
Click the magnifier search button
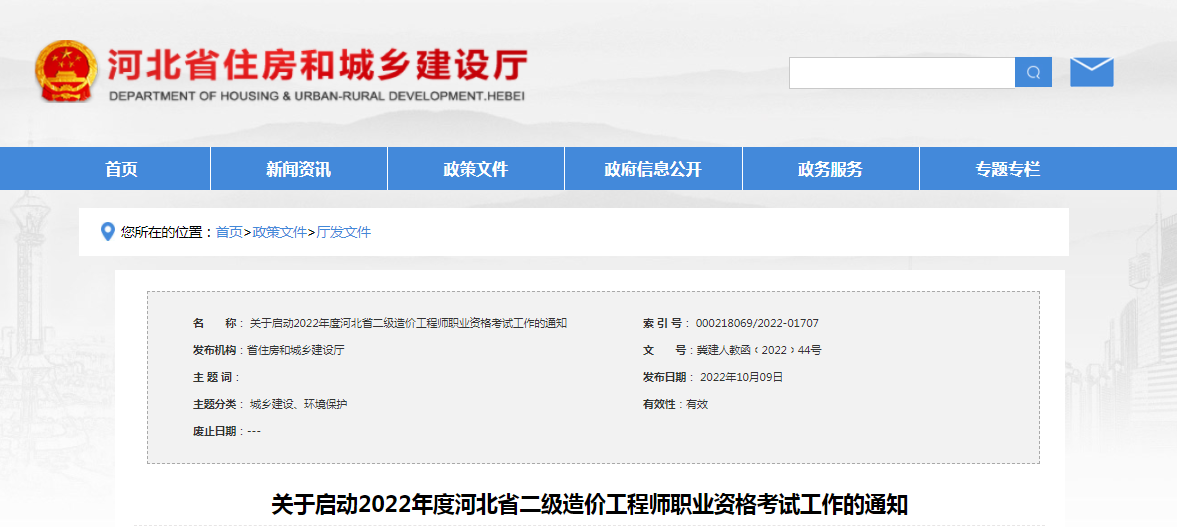tap(1034, 73)
